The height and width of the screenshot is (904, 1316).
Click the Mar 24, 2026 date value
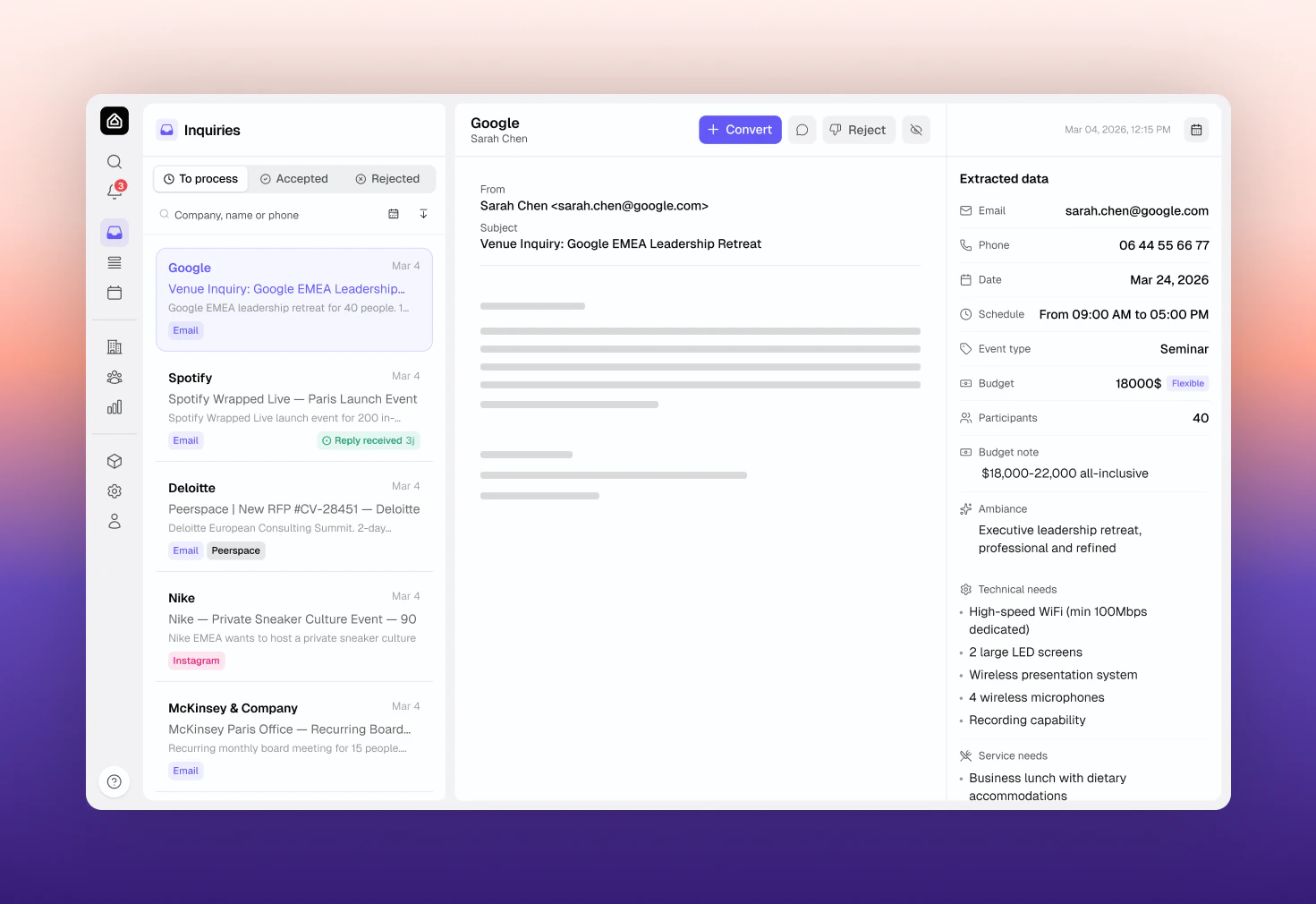pyautogui.click(x=1169, y=280)
